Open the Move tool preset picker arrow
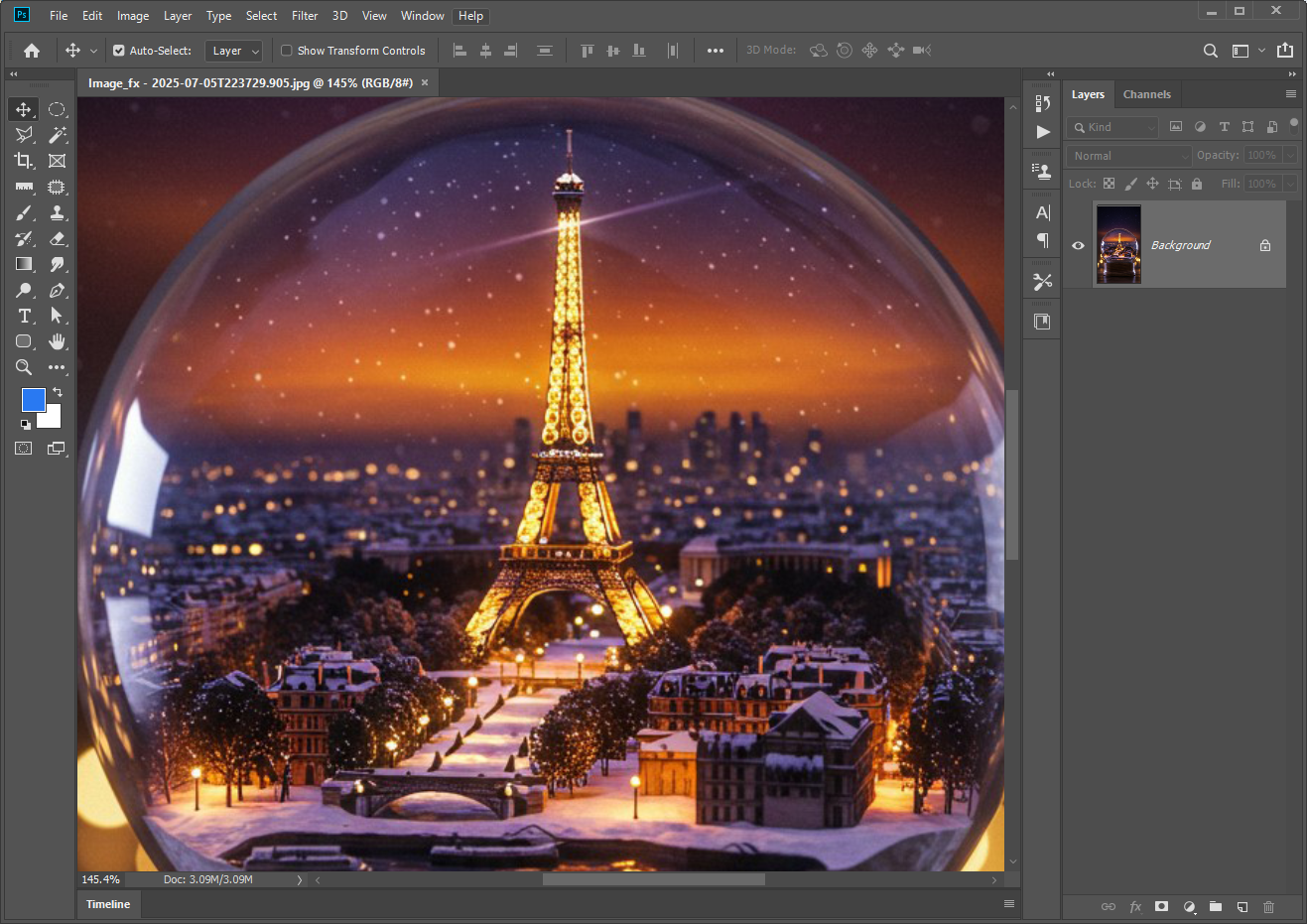Image resolution: width=1307 pixels, height=924 pixels. point(93,51)
